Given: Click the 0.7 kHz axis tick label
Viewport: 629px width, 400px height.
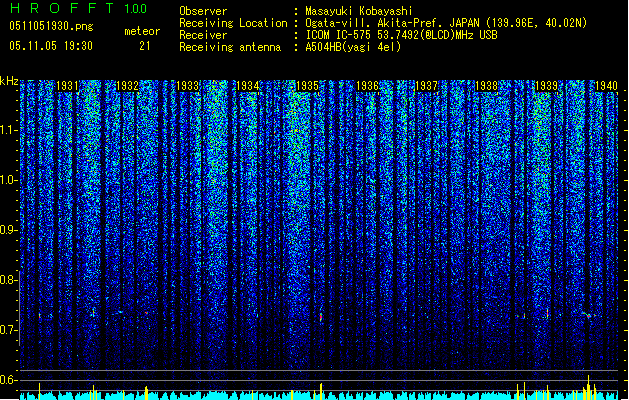Looking at the screenshot, I should click(8, 330).
